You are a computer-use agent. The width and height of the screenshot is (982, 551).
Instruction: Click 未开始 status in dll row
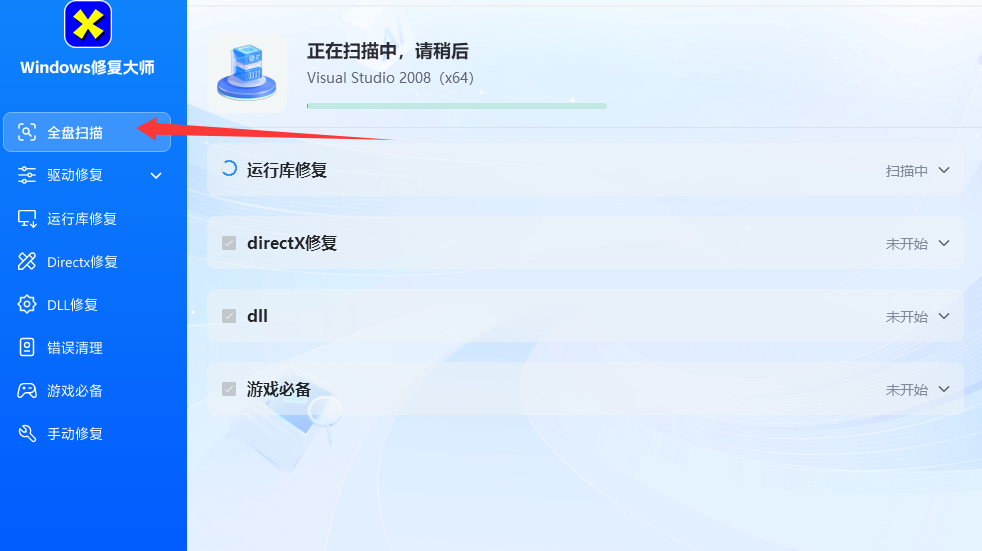[x=906, y=317]
